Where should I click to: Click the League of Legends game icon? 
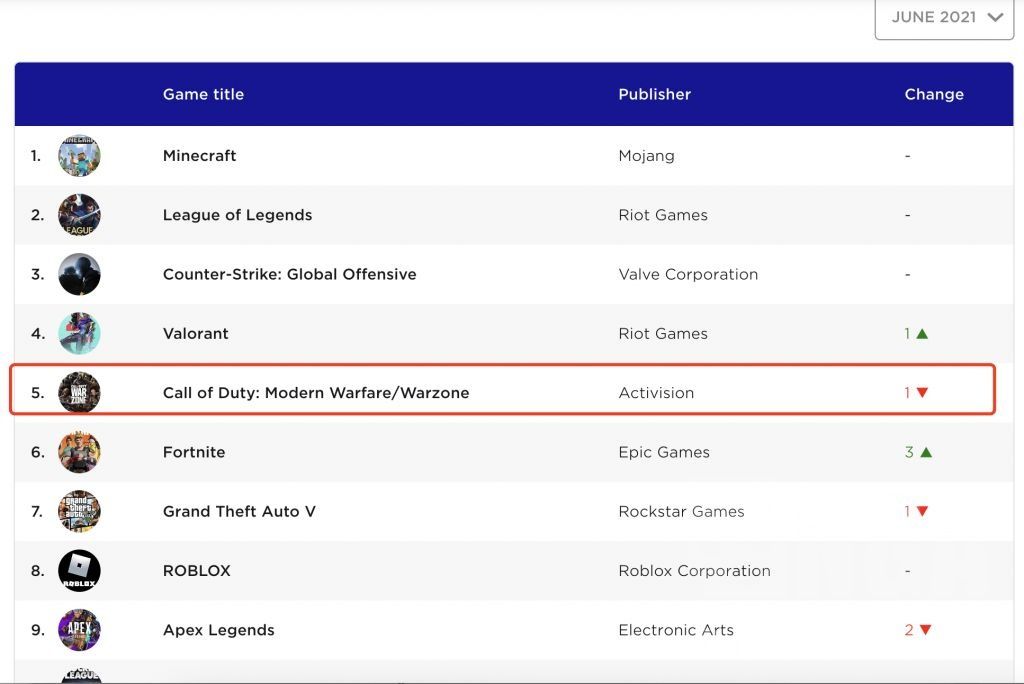point(79,215)
